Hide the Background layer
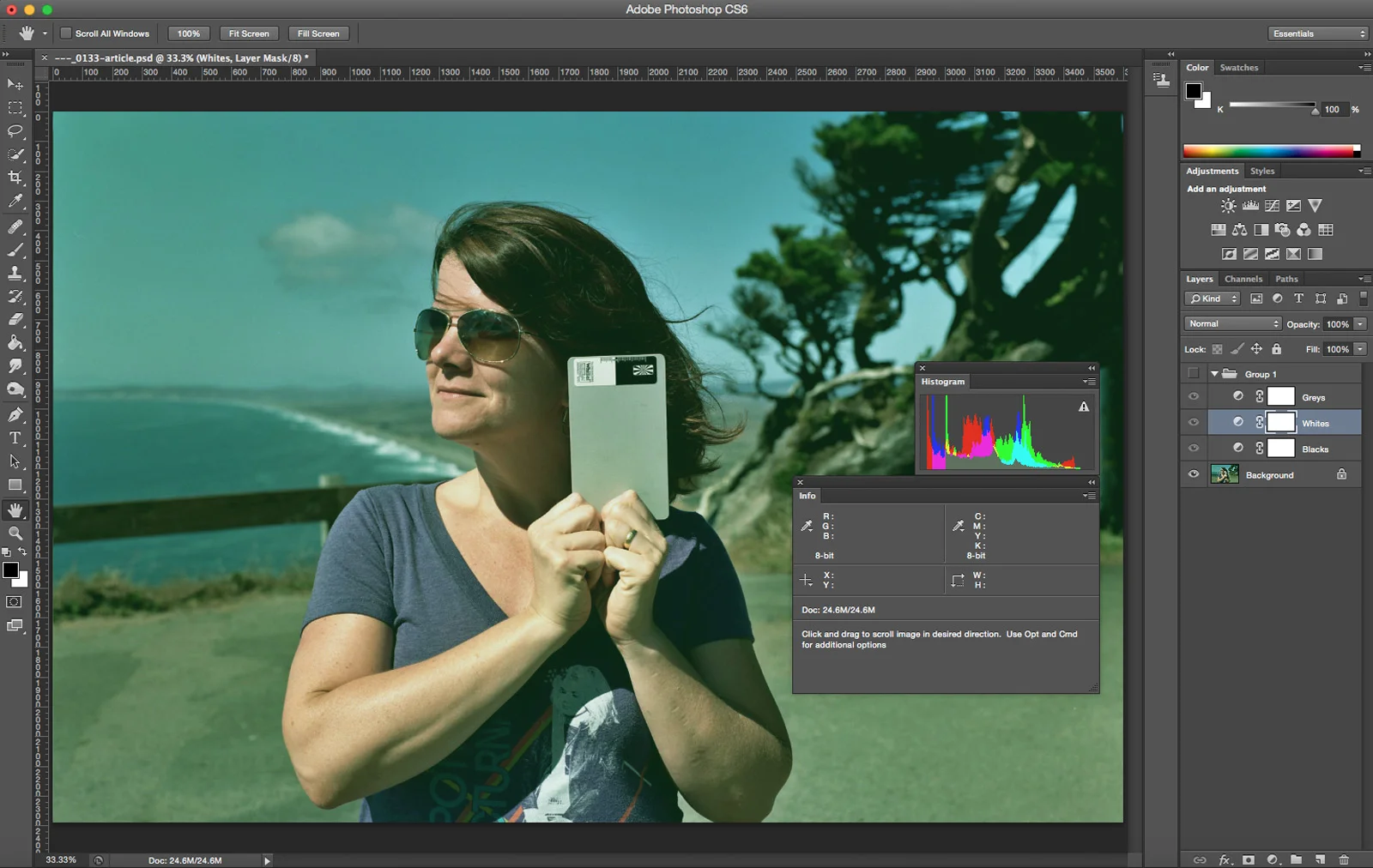Image resolution: width=1373 pixels, height=868 pixels. pyautogui.click(x=1194, y=474)
